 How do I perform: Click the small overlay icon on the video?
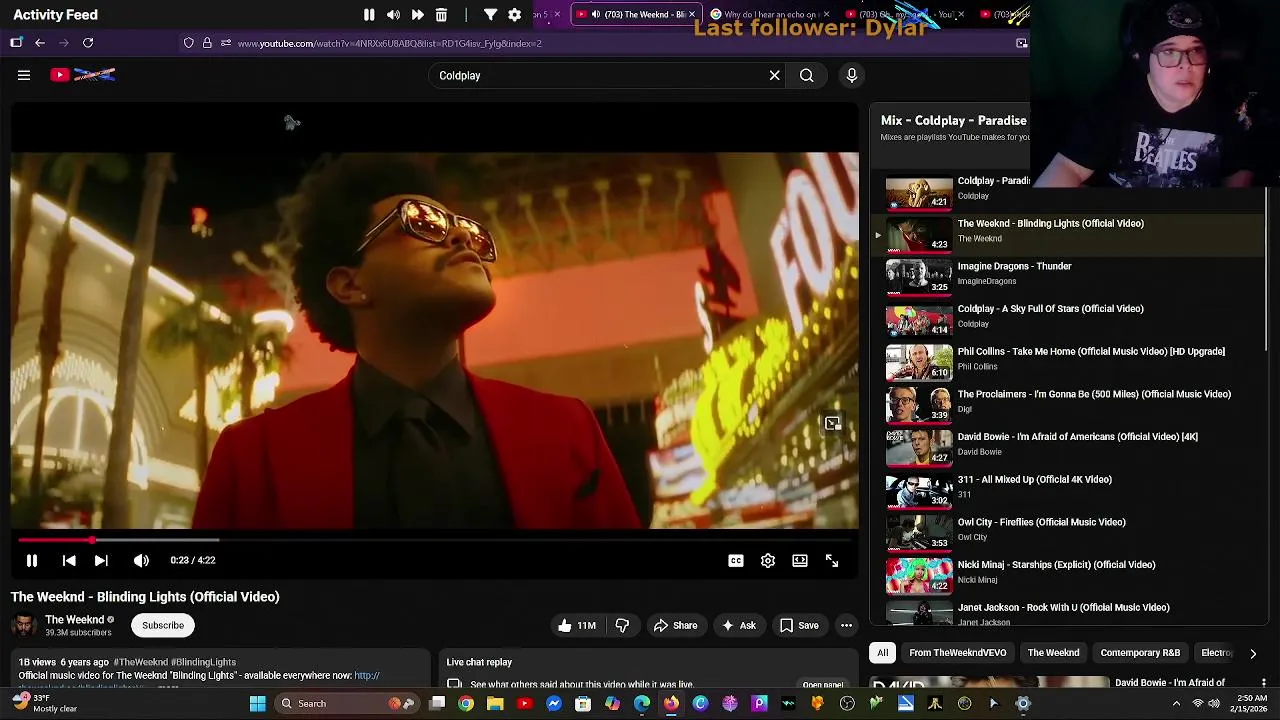832,424
